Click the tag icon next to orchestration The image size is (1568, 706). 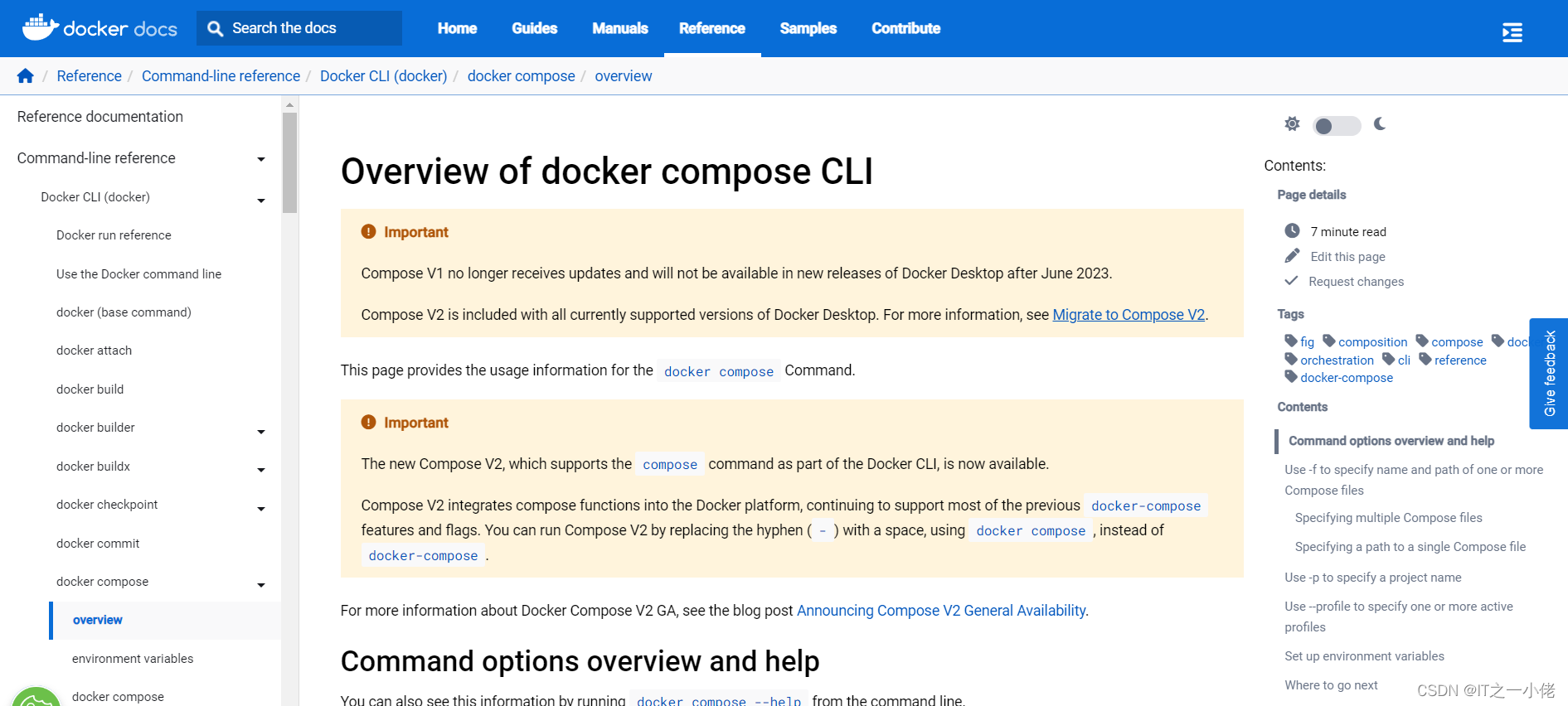1291,359
